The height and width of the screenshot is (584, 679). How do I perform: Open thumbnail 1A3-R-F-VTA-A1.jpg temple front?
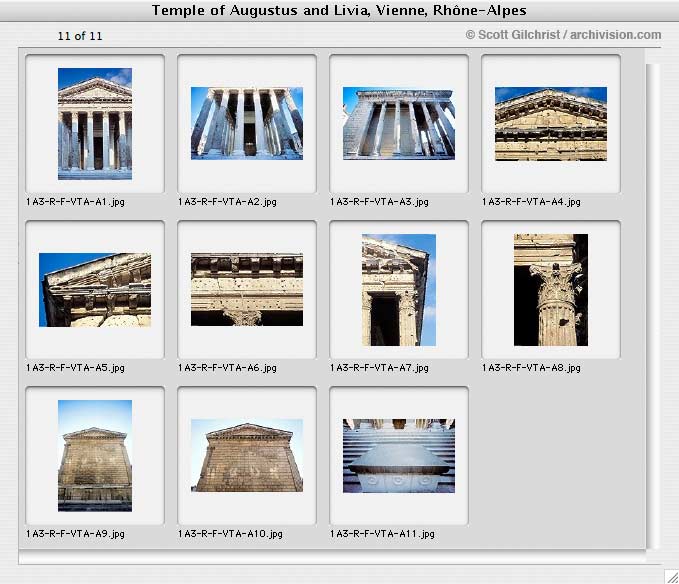coord(95,124)
